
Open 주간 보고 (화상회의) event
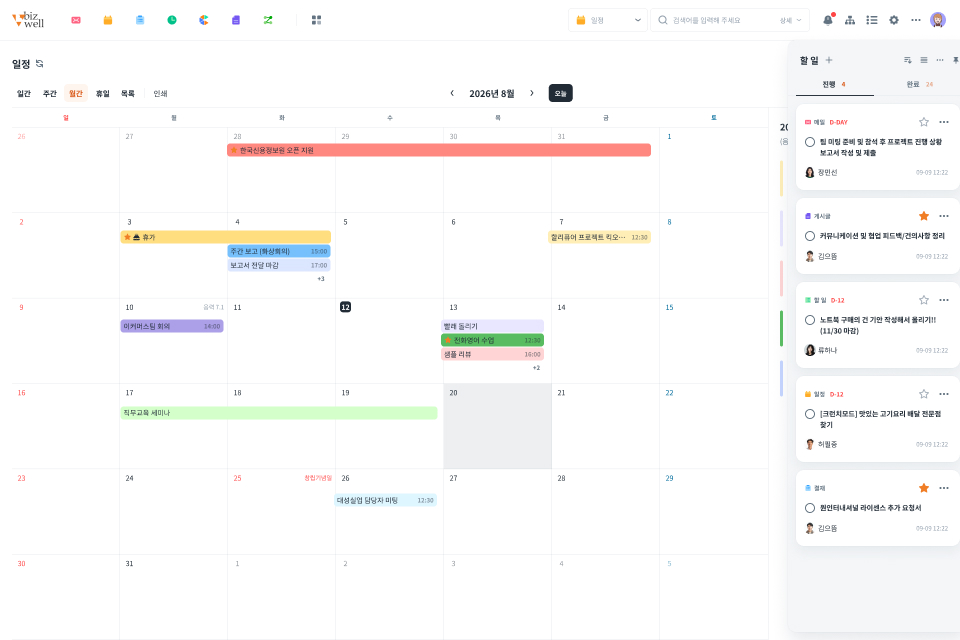tap(279, 251)
